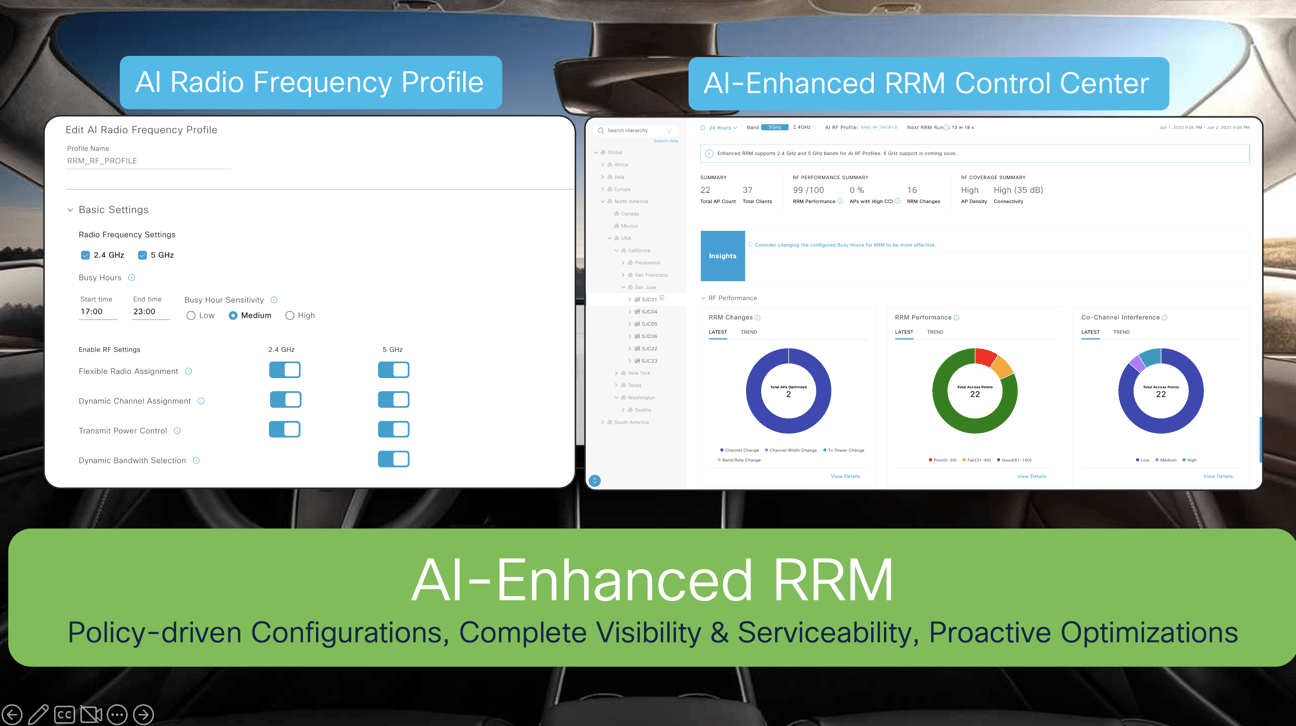Image resolution: width=1296 pixels, height=726 pixels.
Task: Select High Busy Hour Sensitivity
Action: [289, 315]
